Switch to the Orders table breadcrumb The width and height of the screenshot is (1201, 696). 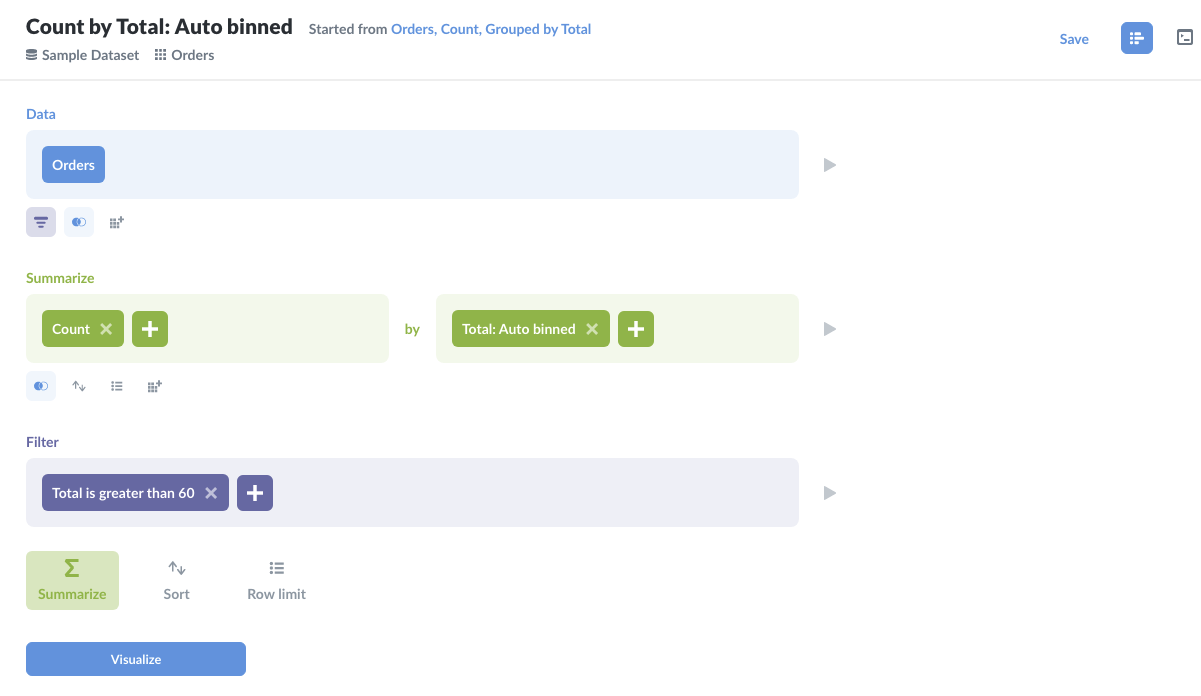(x=184, y=55)
